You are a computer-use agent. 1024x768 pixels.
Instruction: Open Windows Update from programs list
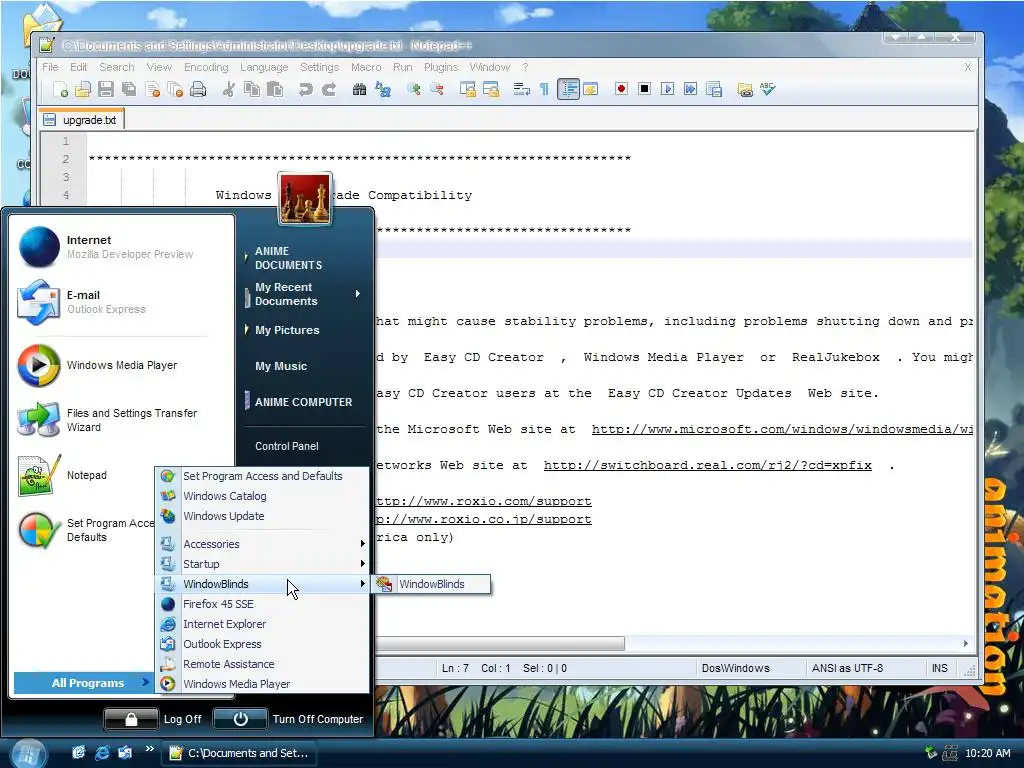[x=263, y=516]
